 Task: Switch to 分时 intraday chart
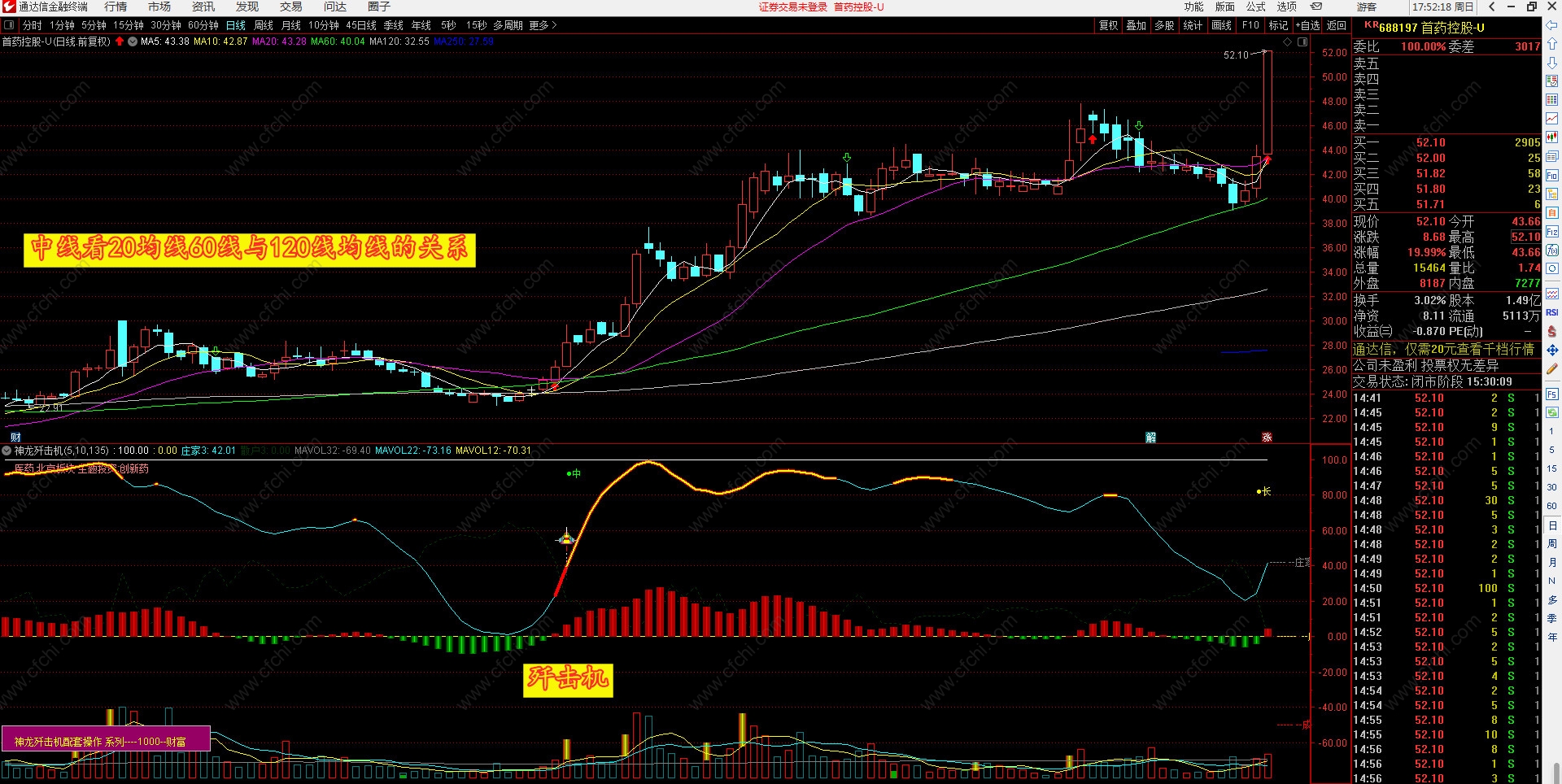point(32,25)
